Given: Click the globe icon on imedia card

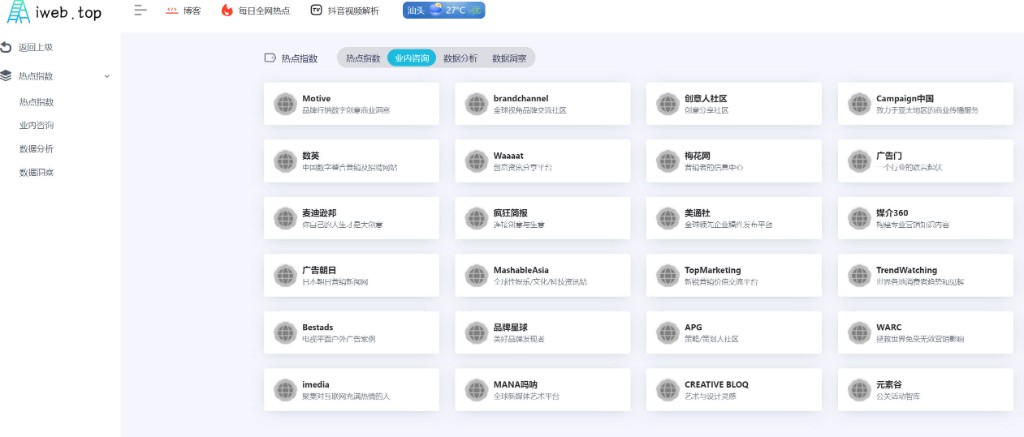Looking at the screenshot, I should pyautogui.click(x=285, y=390).
